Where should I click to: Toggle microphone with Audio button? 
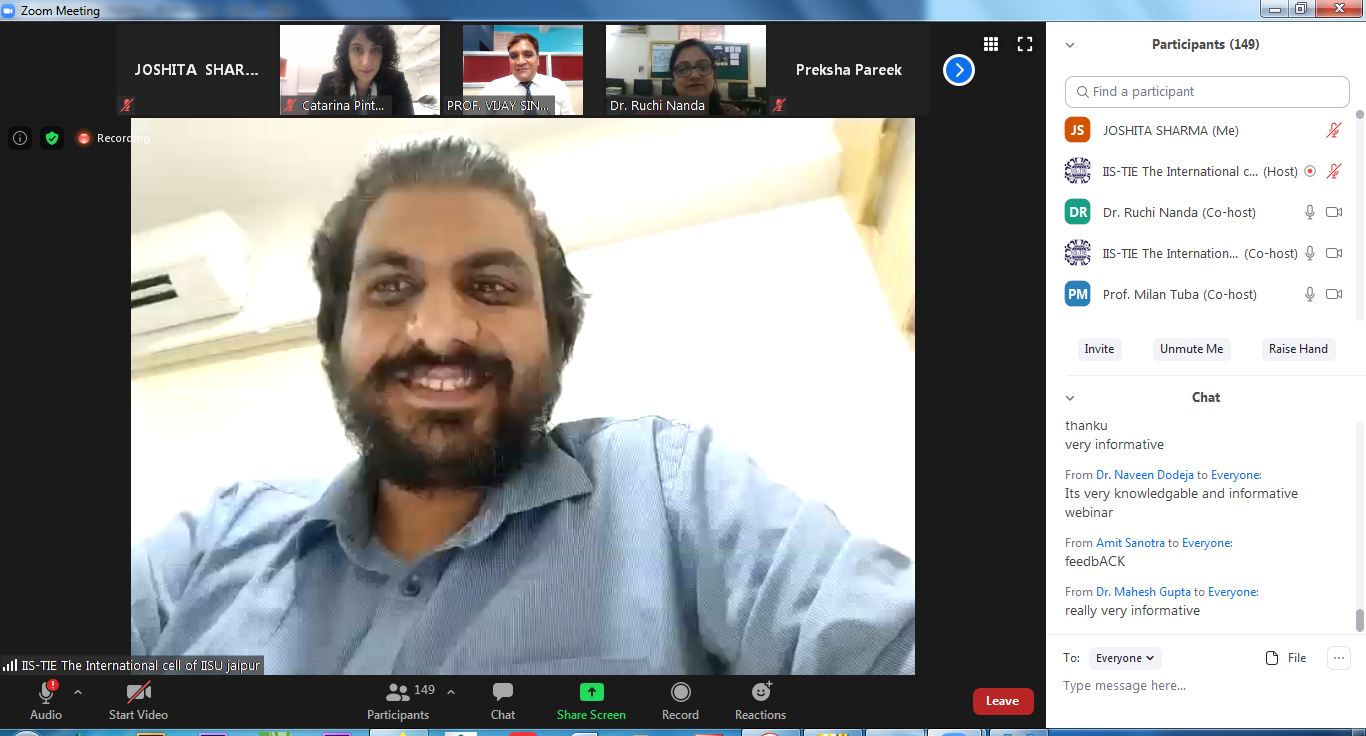click(46, 700)
